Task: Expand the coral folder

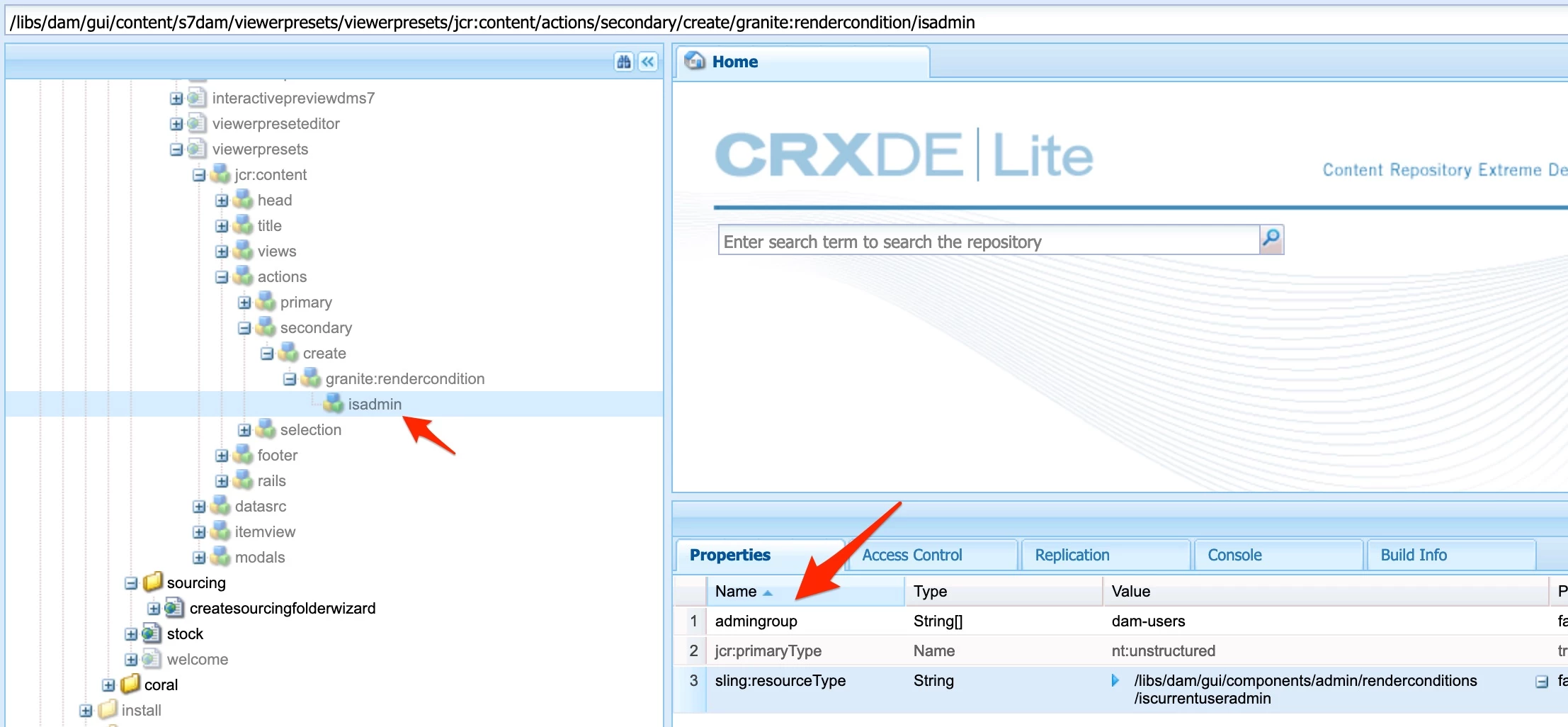Action: [x=108, y=685]
